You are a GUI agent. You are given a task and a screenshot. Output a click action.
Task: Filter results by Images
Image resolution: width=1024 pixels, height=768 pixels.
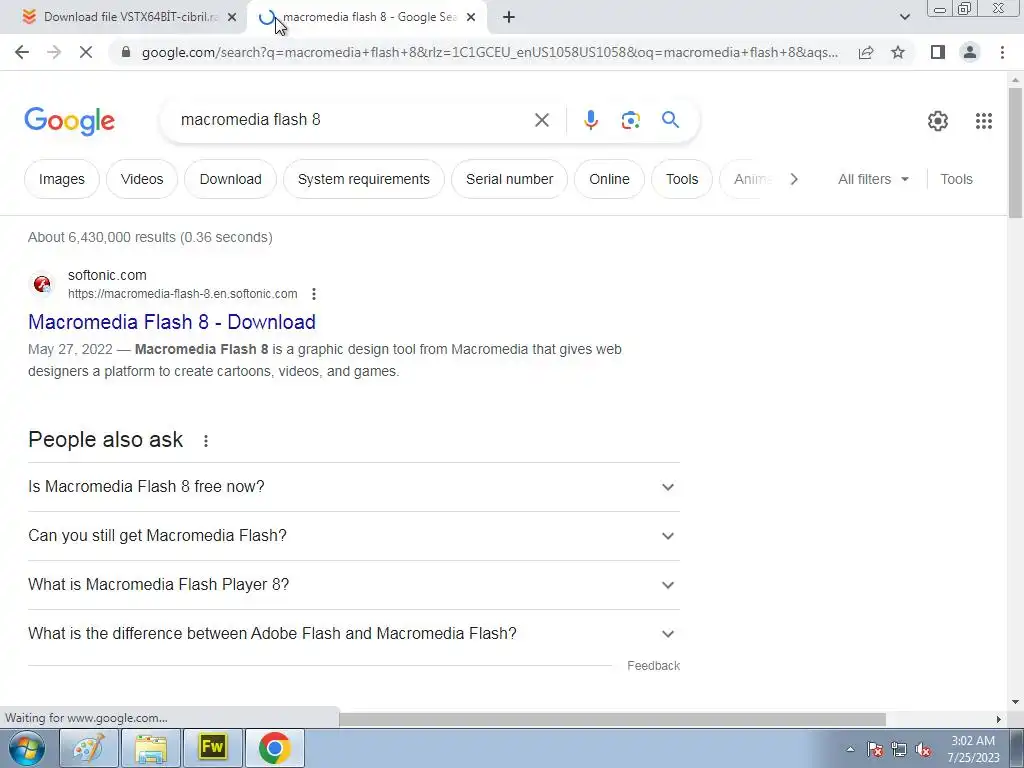(x=61, y=179)
